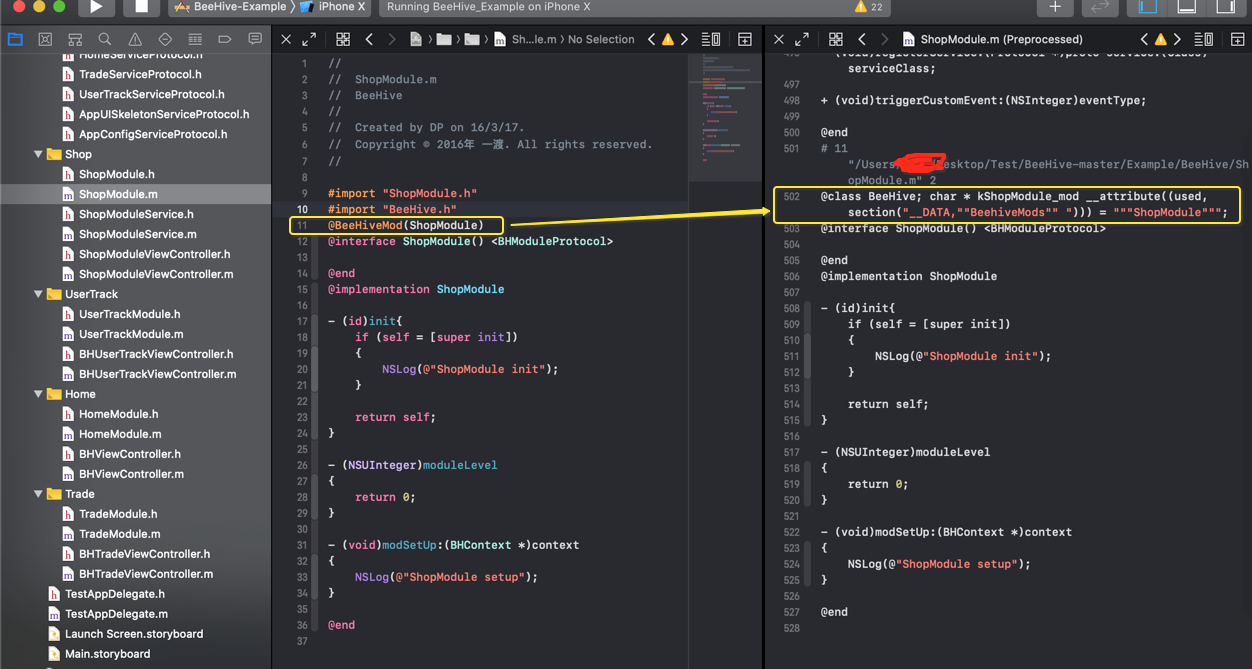Open the Report navigator
This screenshot has height=669, width=1252.
[x=255, y=40]
